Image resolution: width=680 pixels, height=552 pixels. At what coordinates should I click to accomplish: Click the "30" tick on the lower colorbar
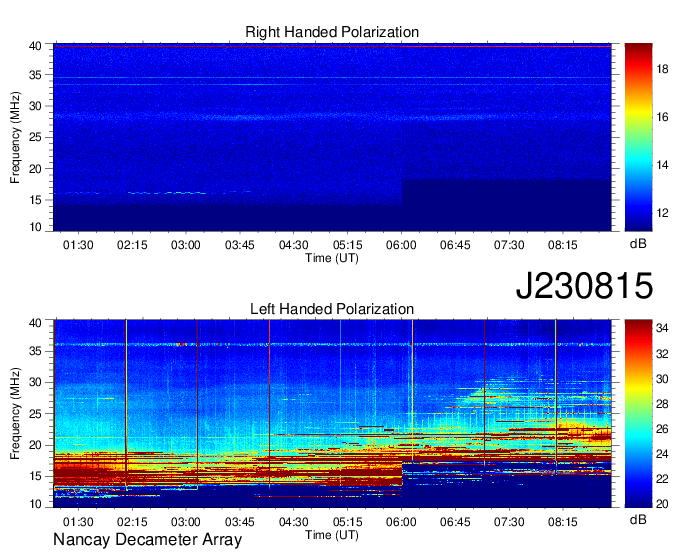[x=663, y=379]
